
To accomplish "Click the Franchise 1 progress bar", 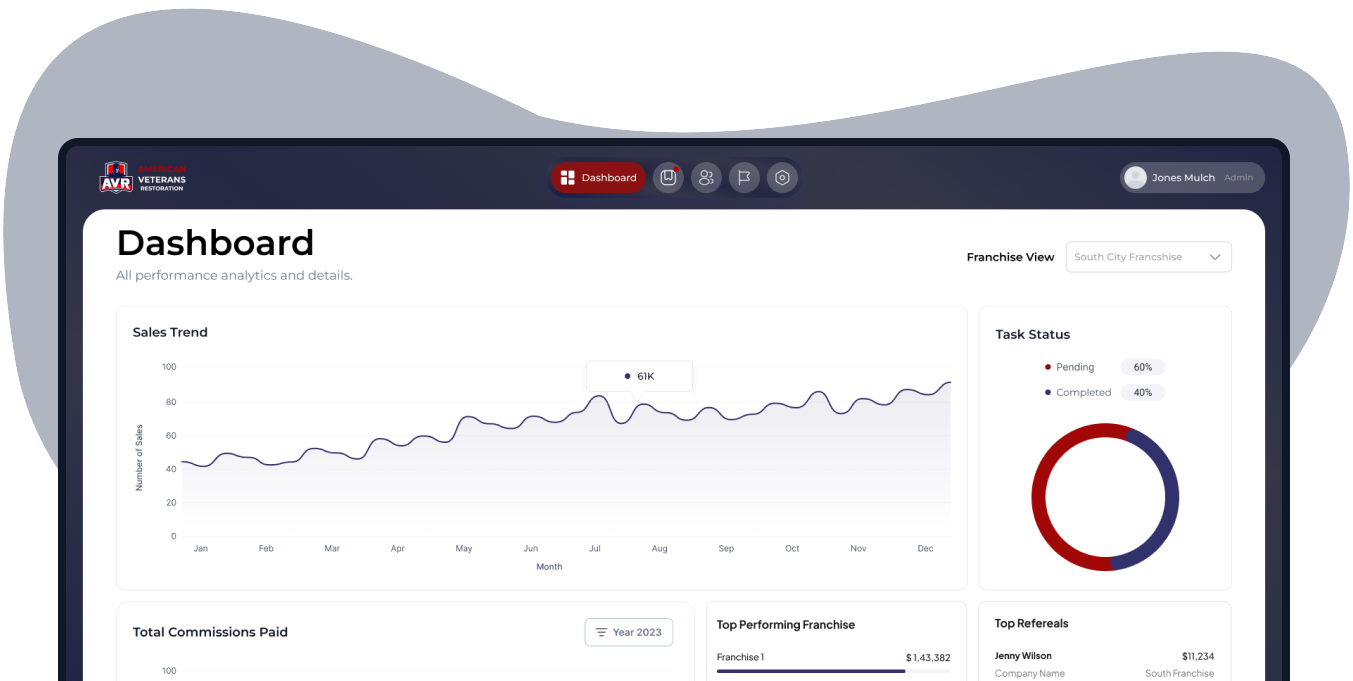I will click(811, 671).
